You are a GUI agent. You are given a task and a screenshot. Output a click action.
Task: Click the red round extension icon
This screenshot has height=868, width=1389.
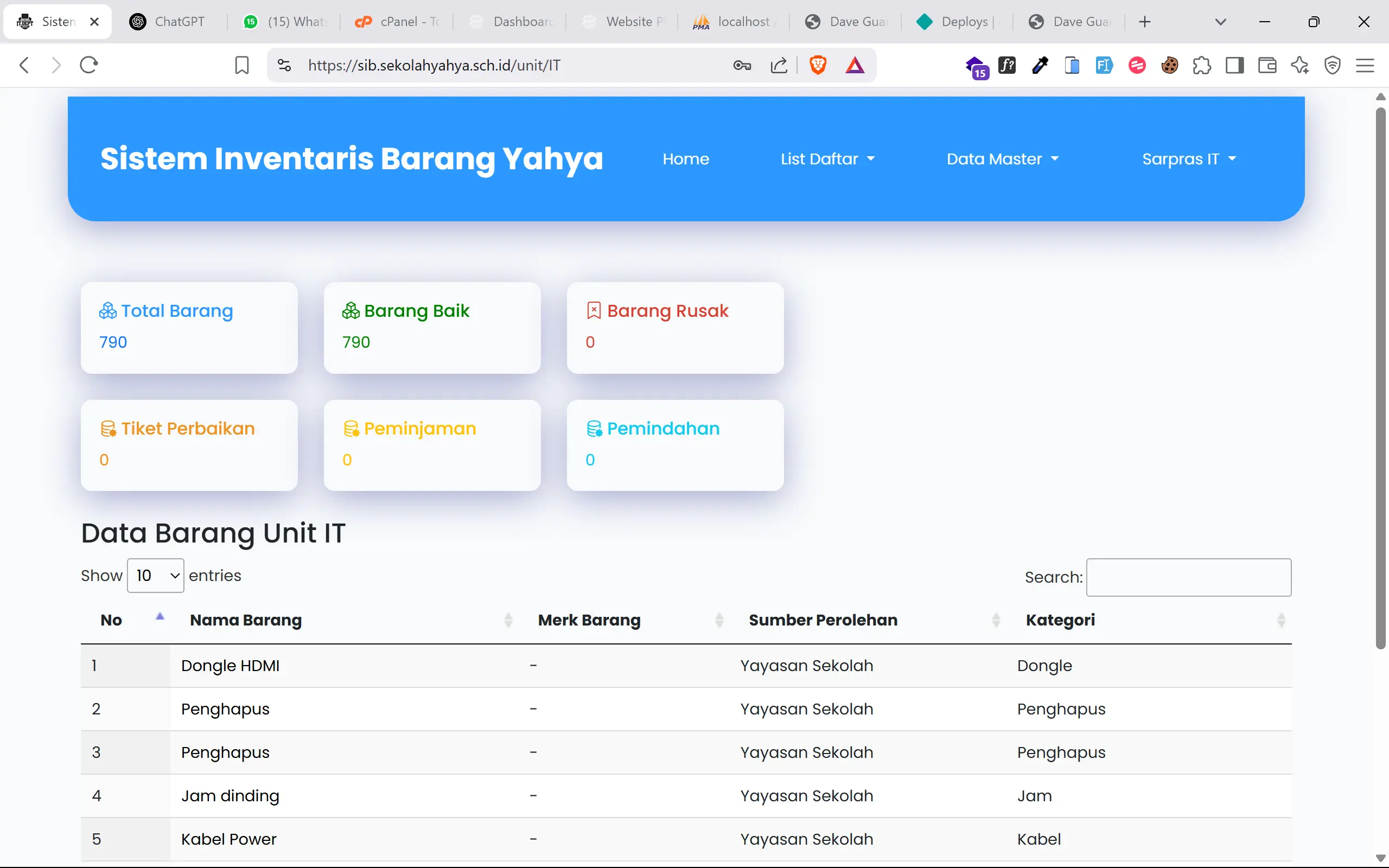point(1137,66)
